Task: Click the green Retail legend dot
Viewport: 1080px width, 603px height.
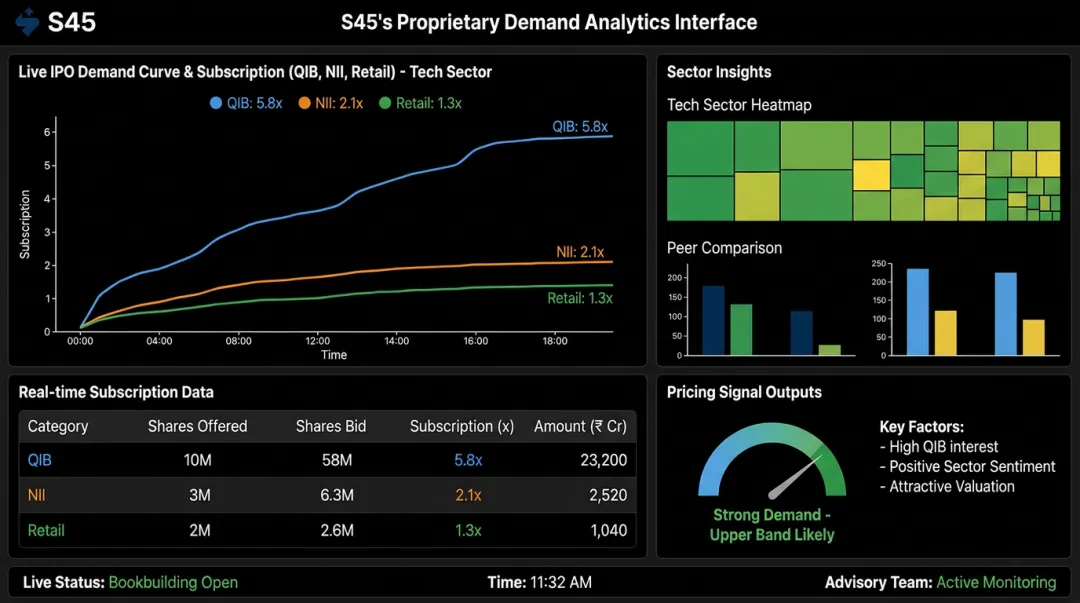Action: click(x=385, y=103)
